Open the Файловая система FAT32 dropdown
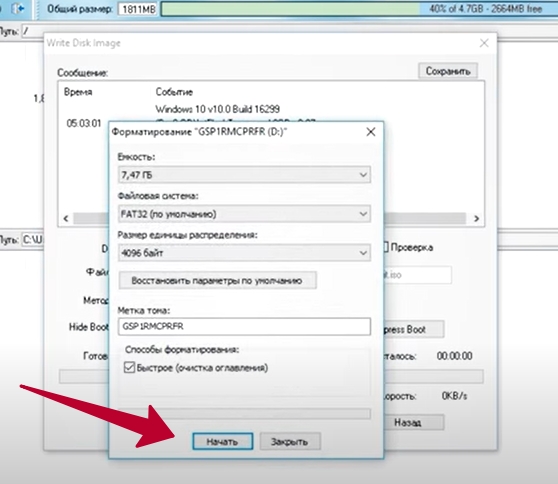 point(244,214)
